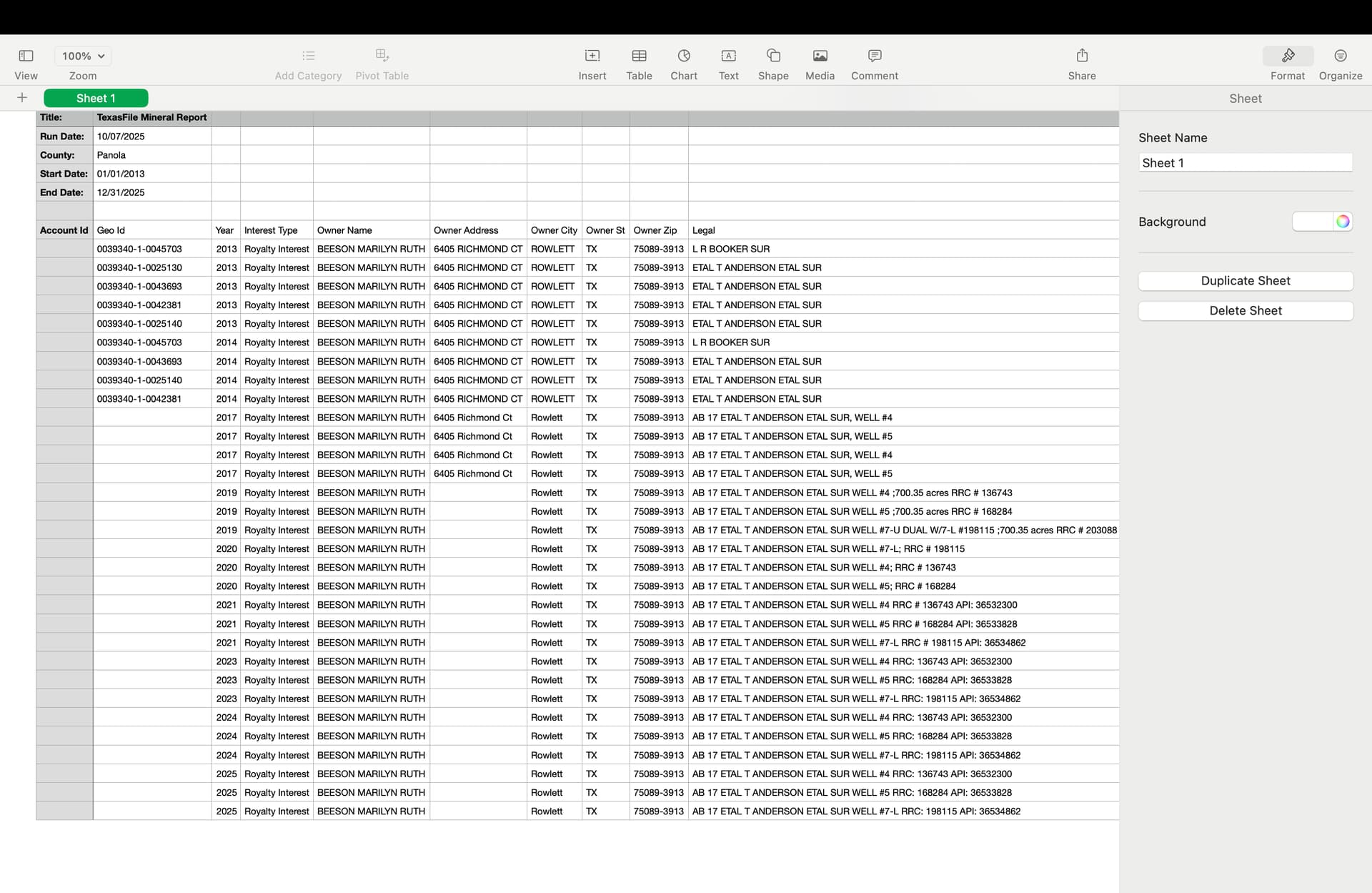Open the Background color wheel picker
1372x893 pixels.
tap(1343, 222)
